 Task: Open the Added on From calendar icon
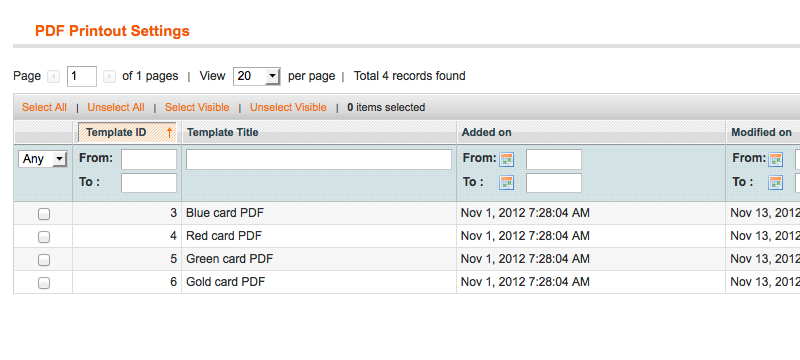point(507,160)
